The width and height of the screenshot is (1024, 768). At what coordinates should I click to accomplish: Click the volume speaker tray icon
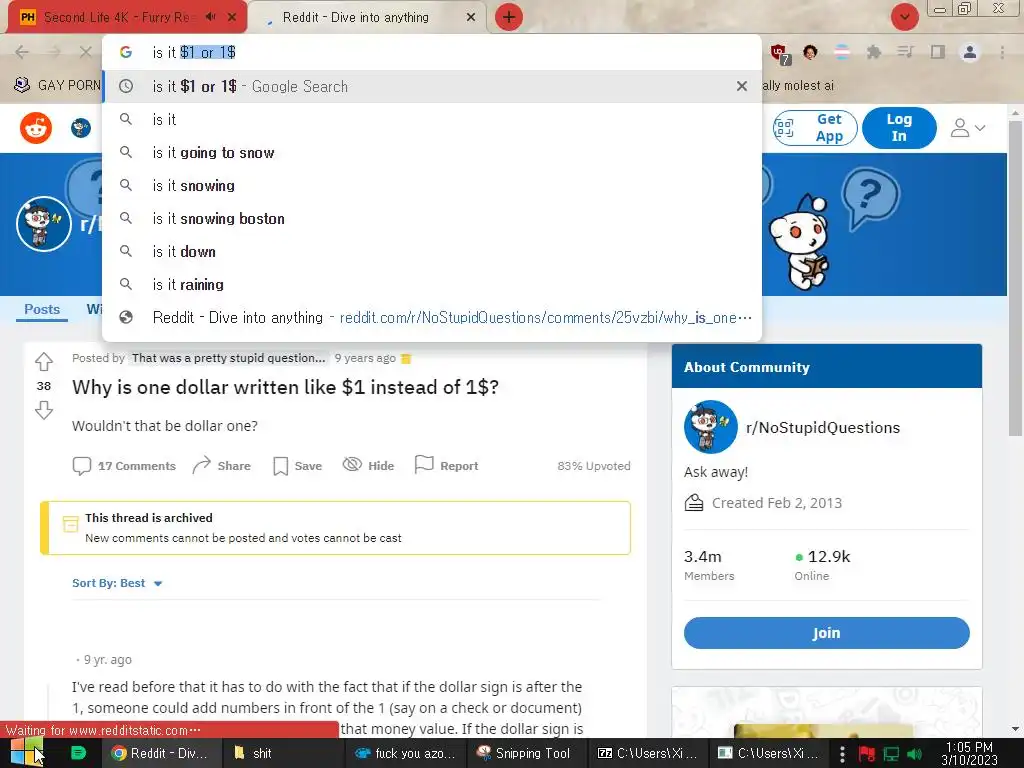pyautogui.click(x=914, y=754)
